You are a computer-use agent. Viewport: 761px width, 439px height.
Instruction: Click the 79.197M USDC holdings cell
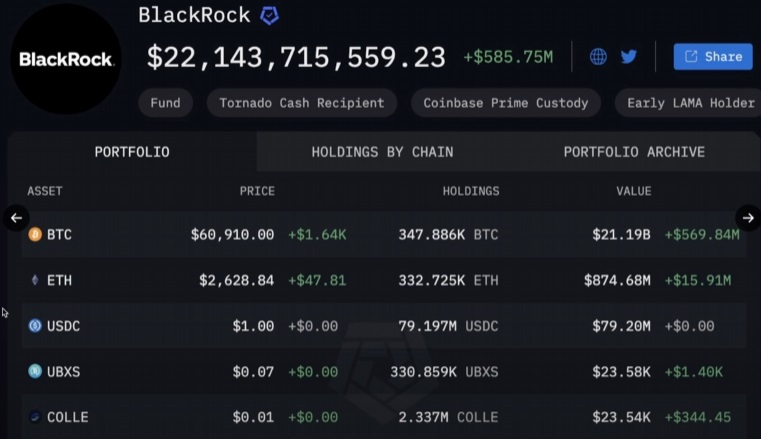click(x=448, y=326)
